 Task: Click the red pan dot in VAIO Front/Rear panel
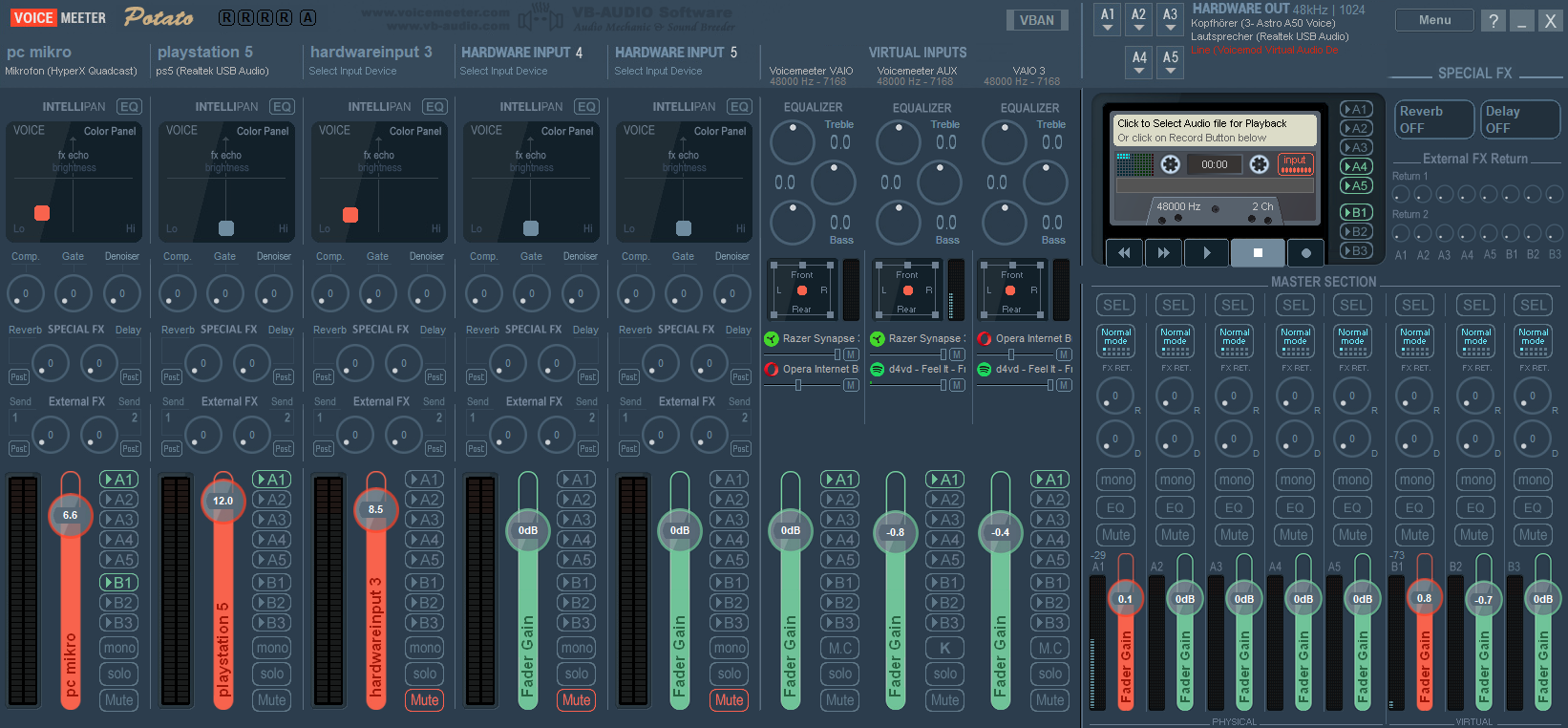point(802,290)
